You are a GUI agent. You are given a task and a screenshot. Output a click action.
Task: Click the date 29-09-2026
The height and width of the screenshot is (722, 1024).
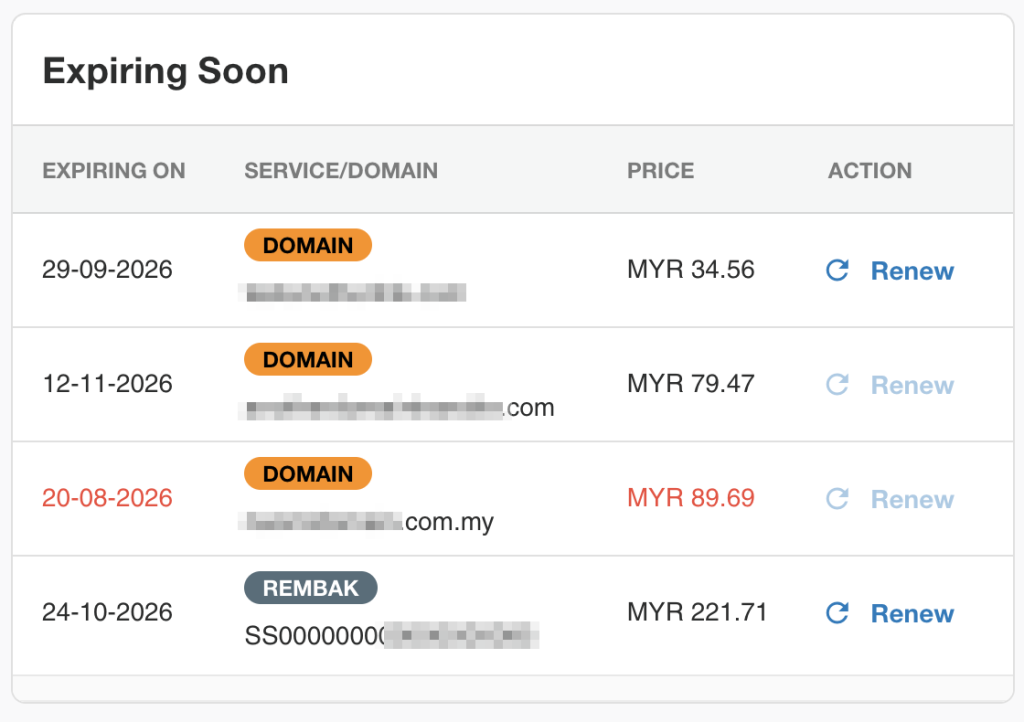tap(107, 270)
